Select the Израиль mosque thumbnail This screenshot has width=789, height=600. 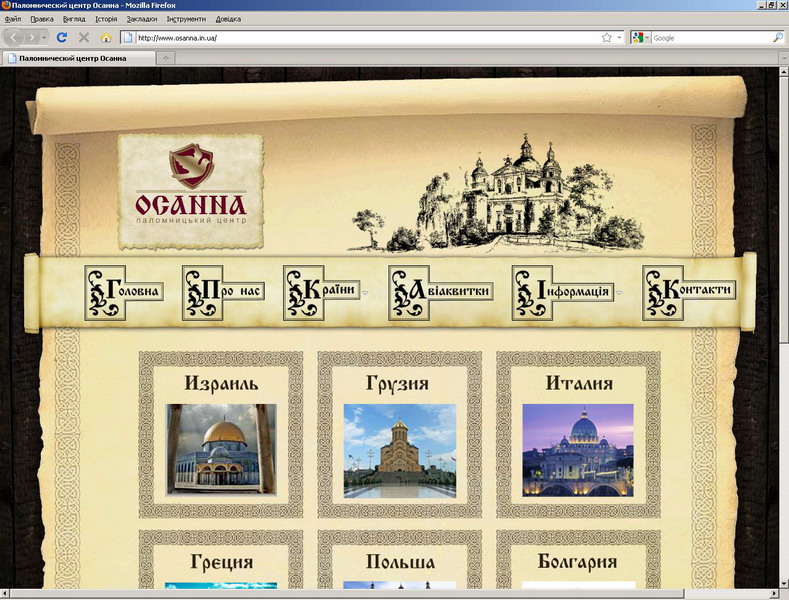click(221, 449)
